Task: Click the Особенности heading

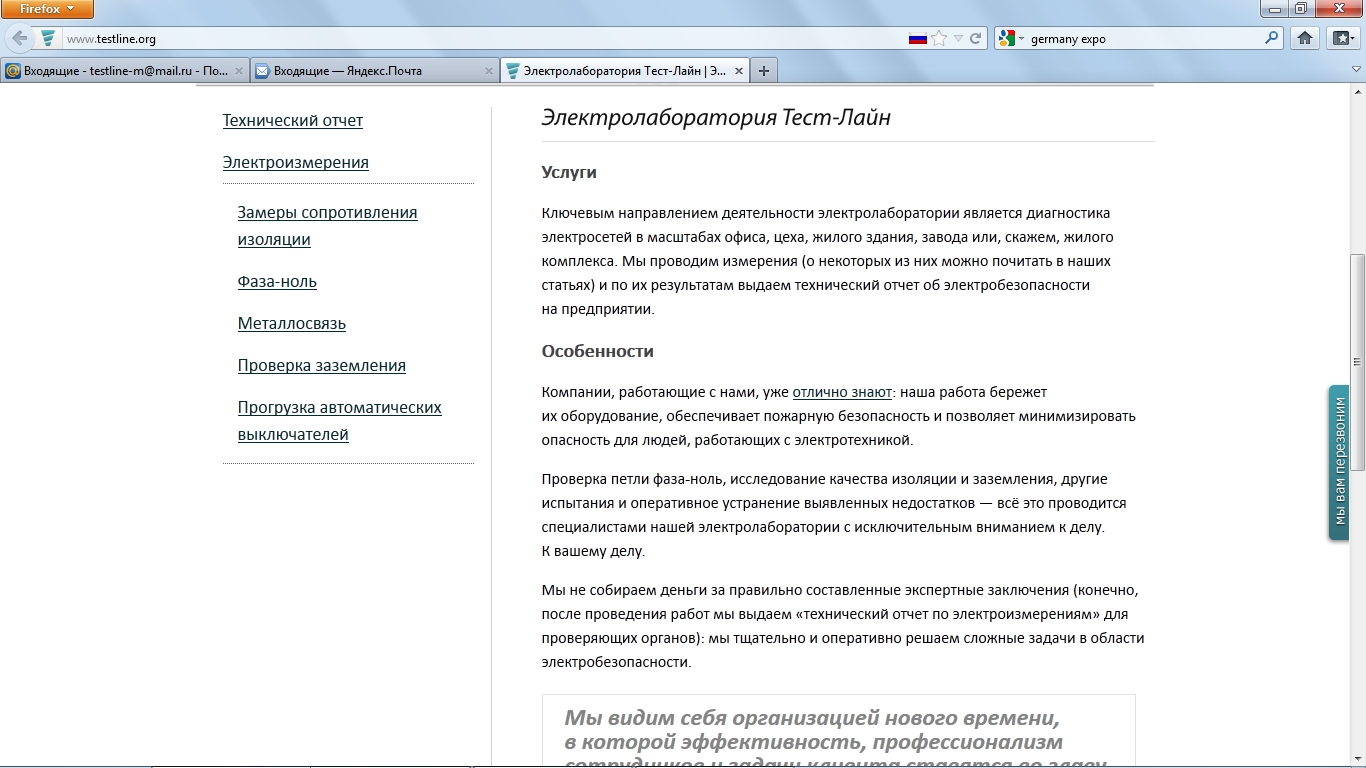Action: (x=598, y=351)
